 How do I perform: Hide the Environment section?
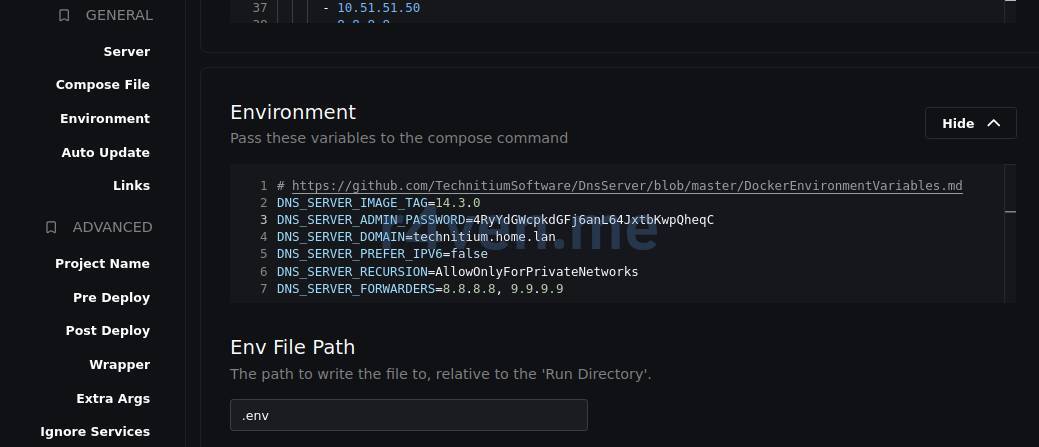(970, 123)
